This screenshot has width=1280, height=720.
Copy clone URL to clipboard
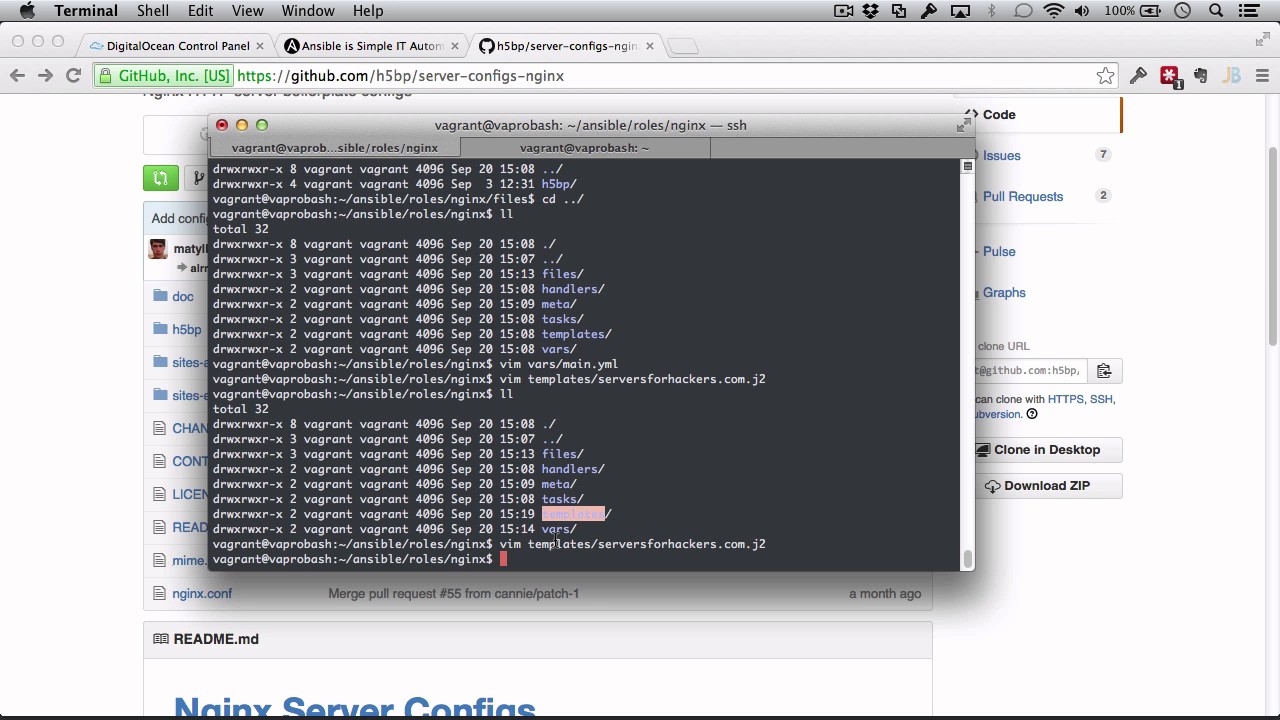coord(1104,371)
